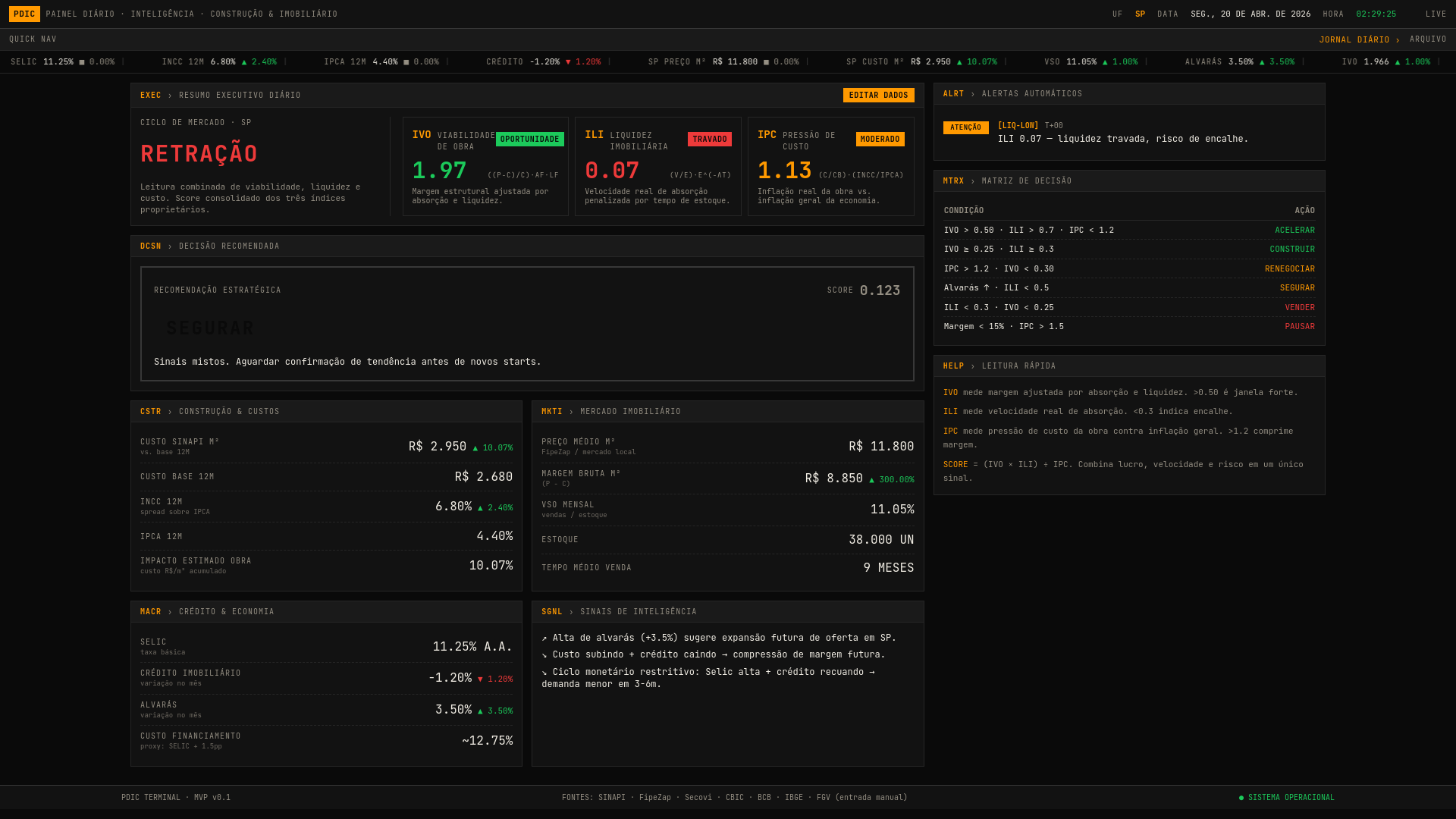Click the Travado badge on ILI card
The width and height of the screenshot is (1456, 819).
709,140
